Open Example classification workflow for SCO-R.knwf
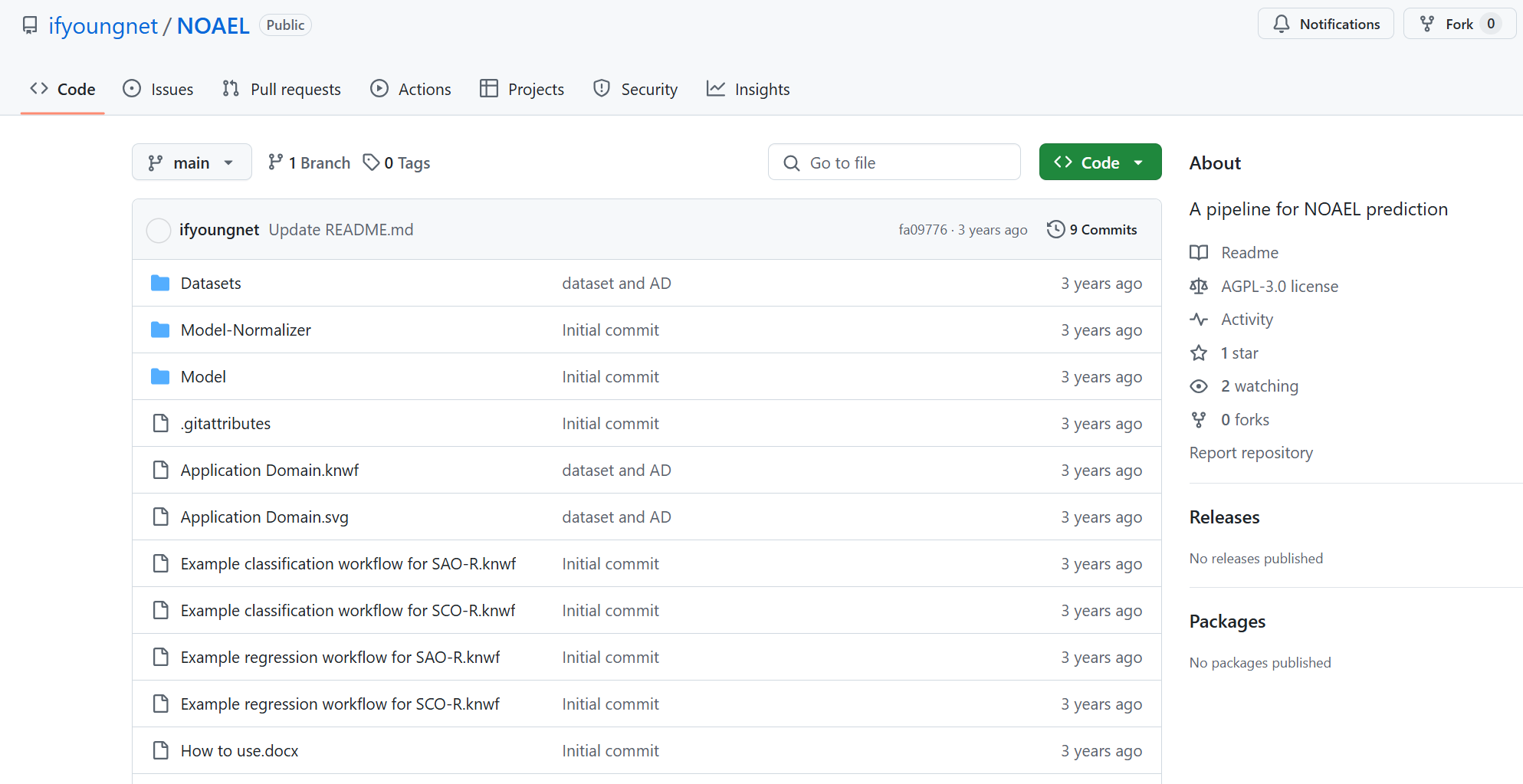 (348, 611)
